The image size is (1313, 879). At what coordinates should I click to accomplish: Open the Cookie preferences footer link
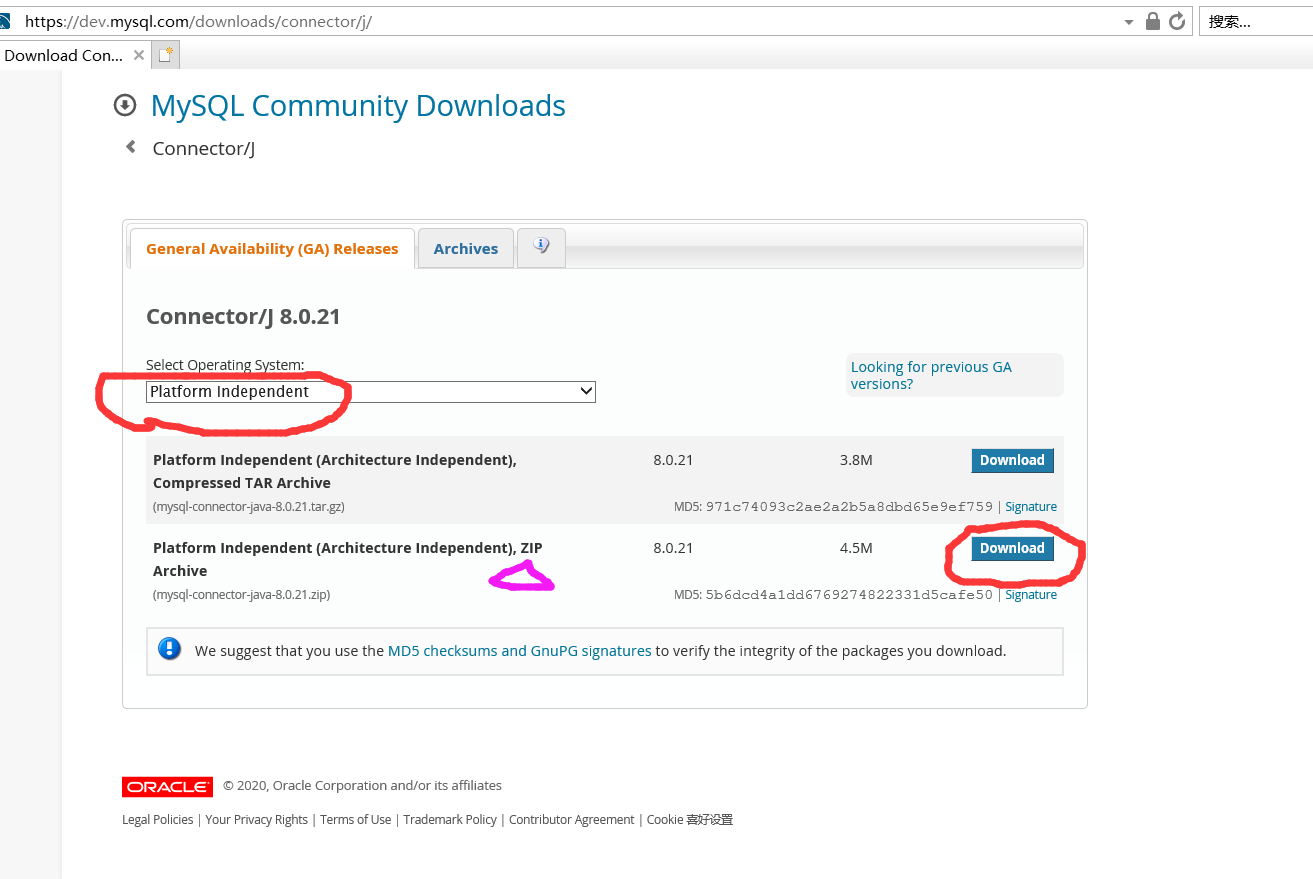click(690, 819)
